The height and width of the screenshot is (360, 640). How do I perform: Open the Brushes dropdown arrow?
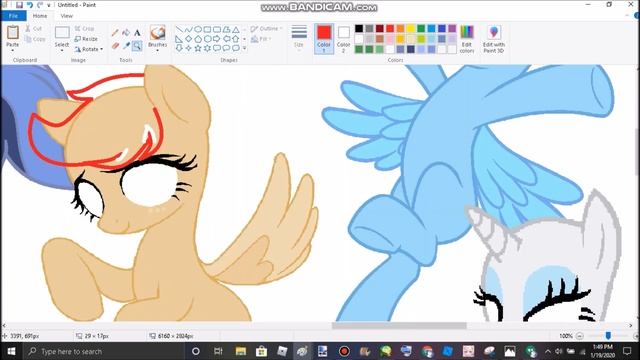coord(158,50)
